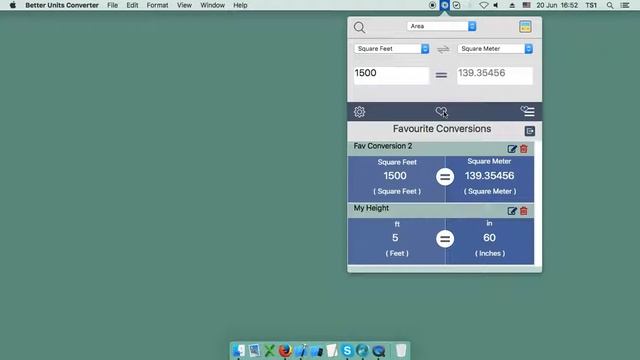Open the Apple menu
Image resolution: width=640 pixels, height=360 pixels.
[13, 5]
